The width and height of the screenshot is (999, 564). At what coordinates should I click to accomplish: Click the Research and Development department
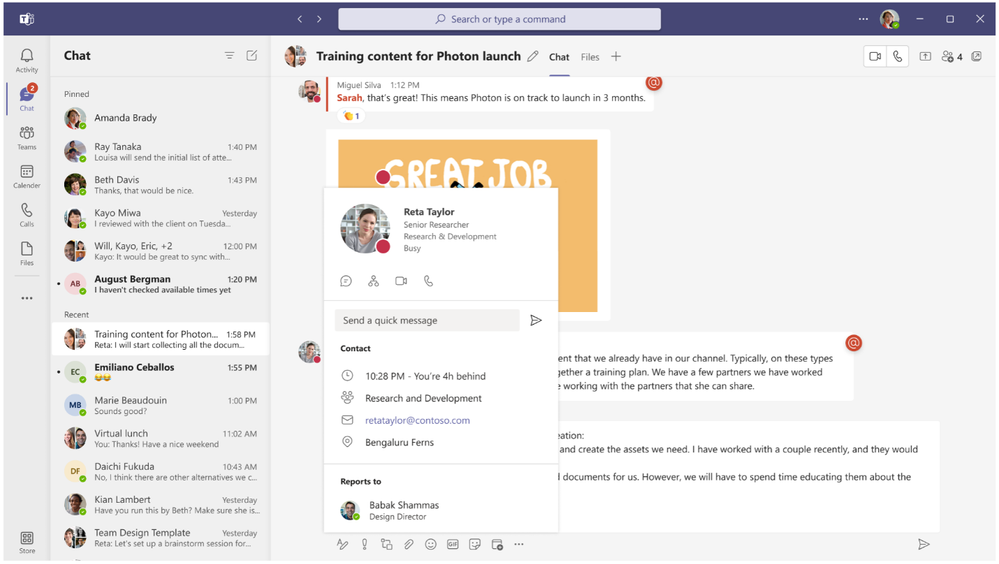(x=423, y=398)
